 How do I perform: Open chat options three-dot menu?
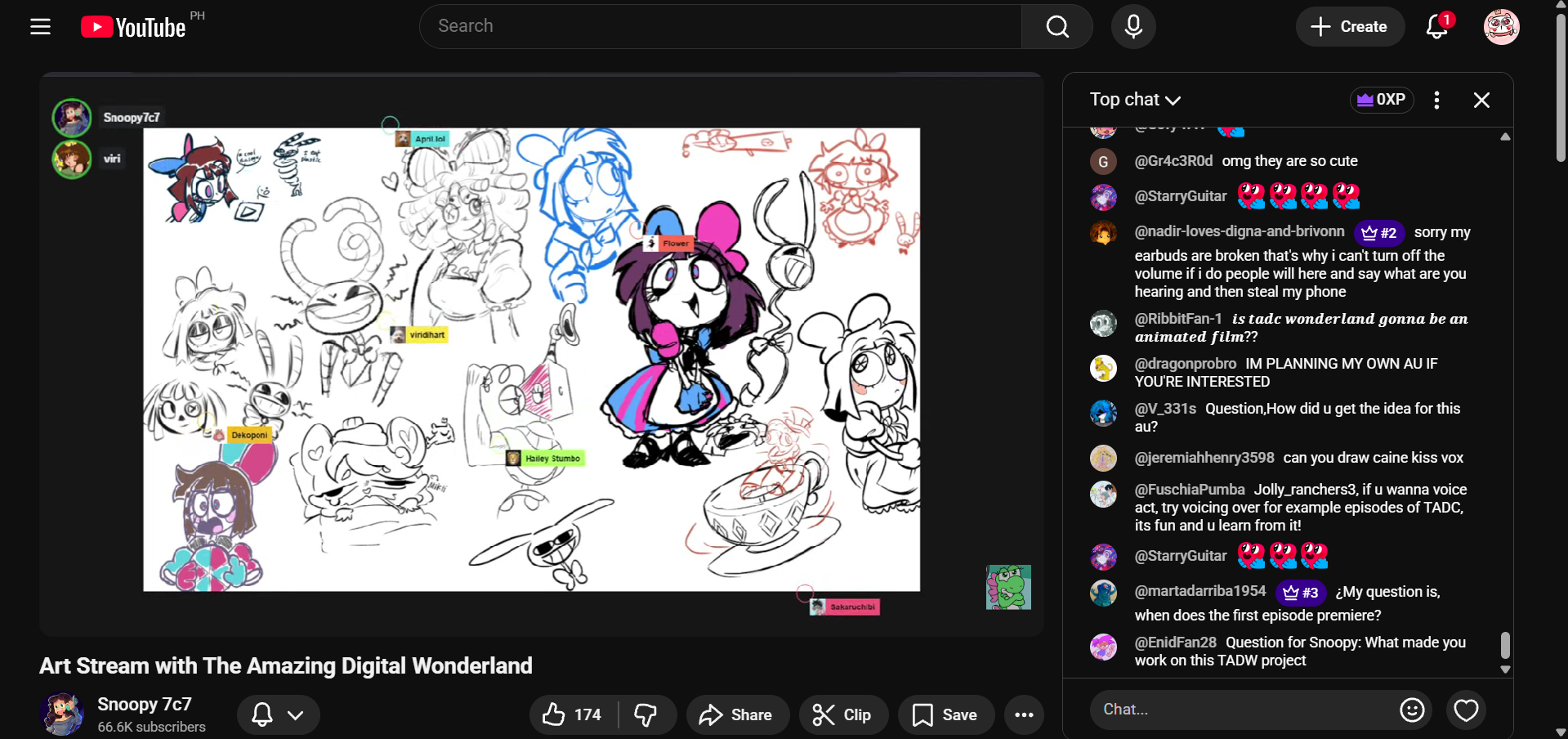click(x=1436, y=100)
